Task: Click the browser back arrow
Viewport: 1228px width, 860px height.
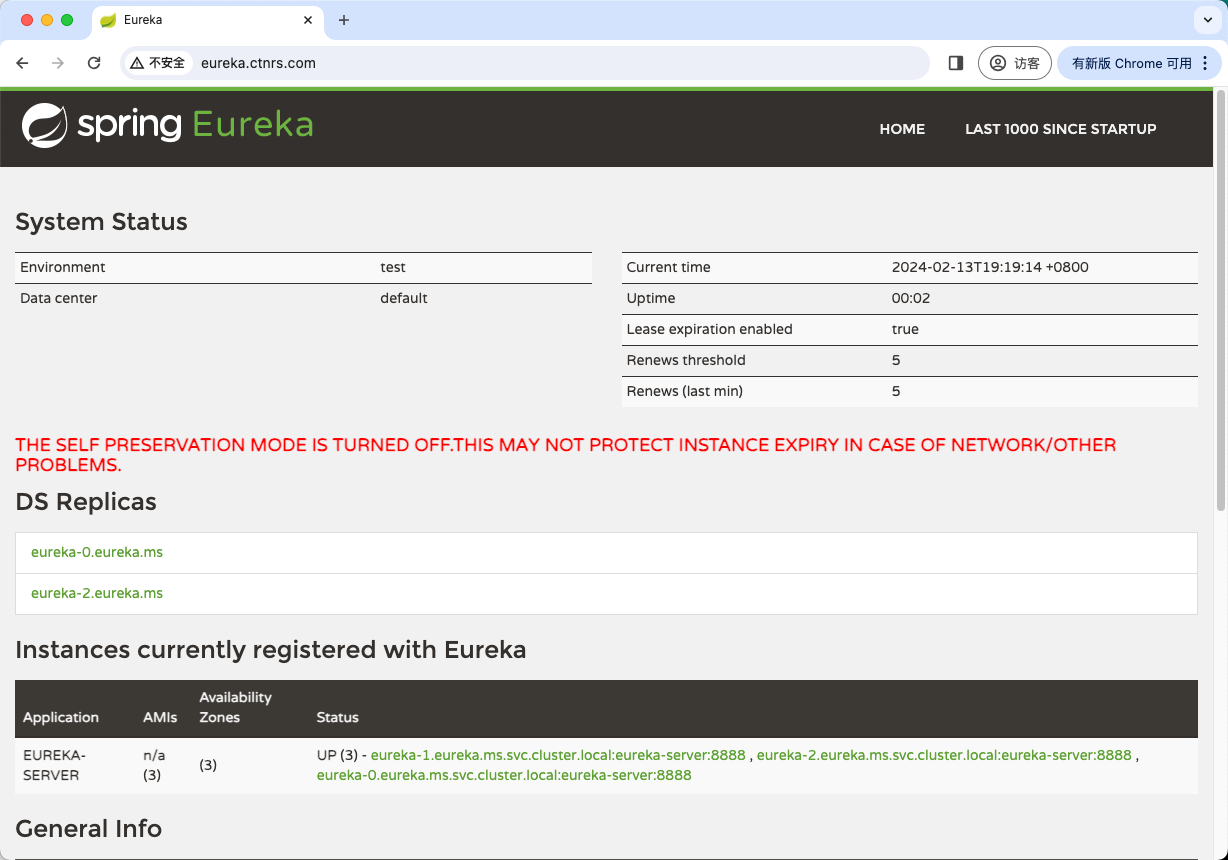Action: [22, 63]
